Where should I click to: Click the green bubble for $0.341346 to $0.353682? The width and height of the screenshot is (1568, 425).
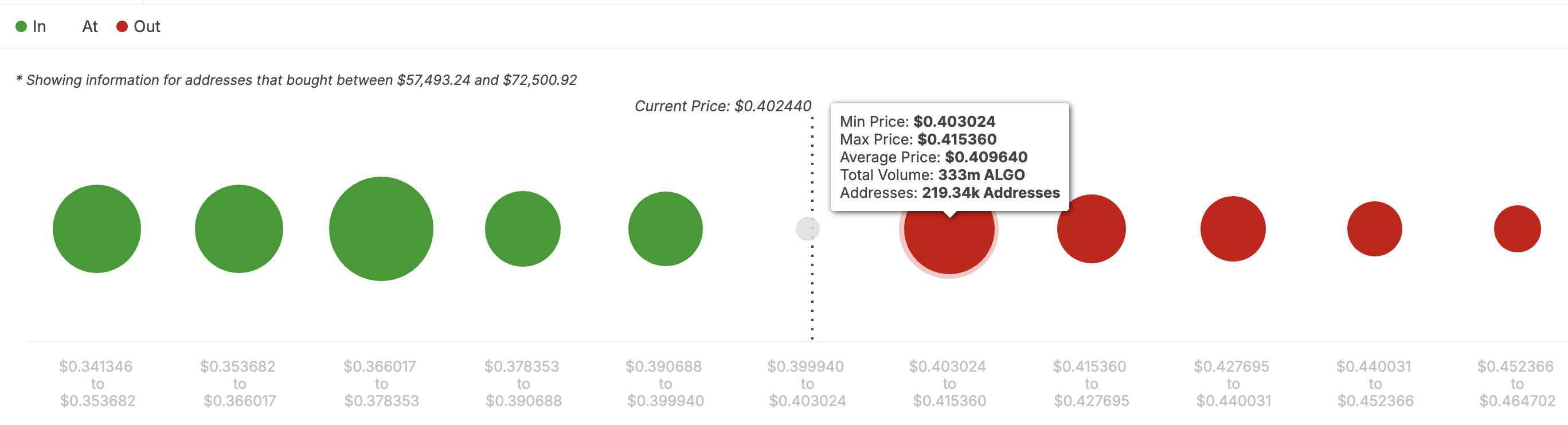point(97,229)
